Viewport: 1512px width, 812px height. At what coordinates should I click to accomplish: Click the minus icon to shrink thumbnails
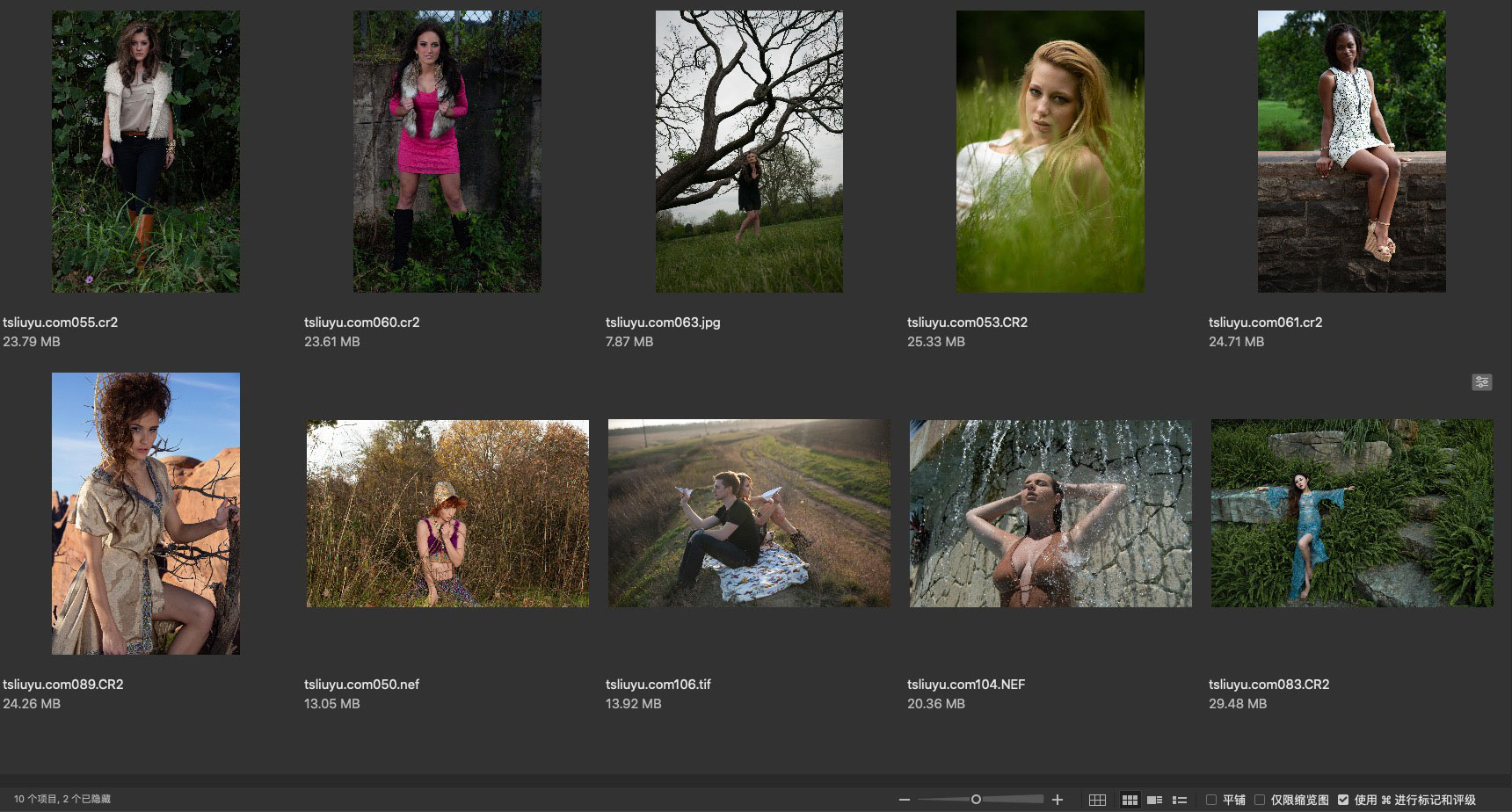(x=905, y=800)
